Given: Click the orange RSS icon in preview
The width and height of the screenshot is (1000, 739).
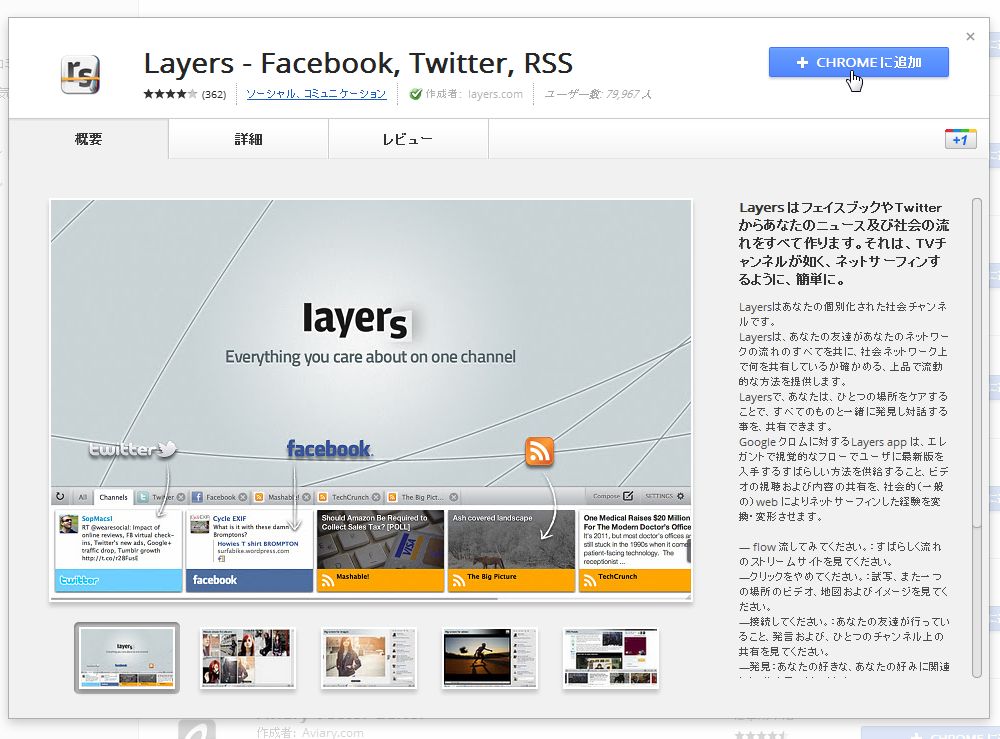Looking at the screenshot, I should (540, 451).
